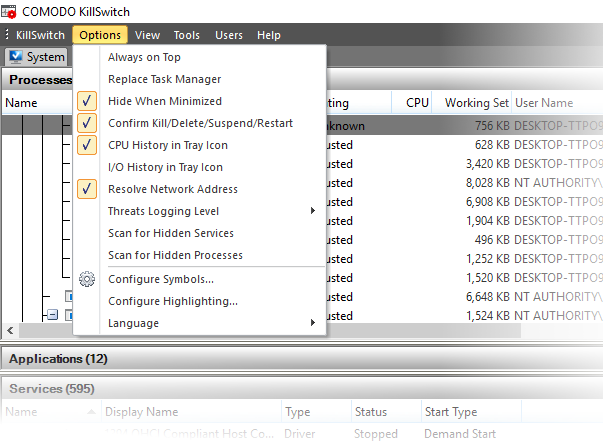Click the Stopped status cell
Image resolution: width=603 pixels, height=447 pixels.
pyautogui.click(x=376, y=434)
